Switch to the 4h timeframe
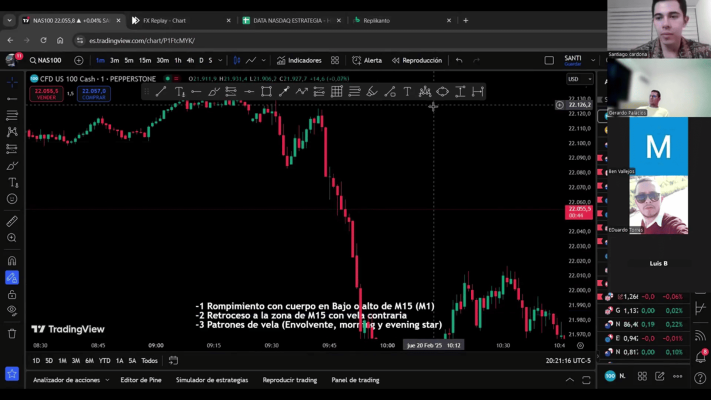 190,60
